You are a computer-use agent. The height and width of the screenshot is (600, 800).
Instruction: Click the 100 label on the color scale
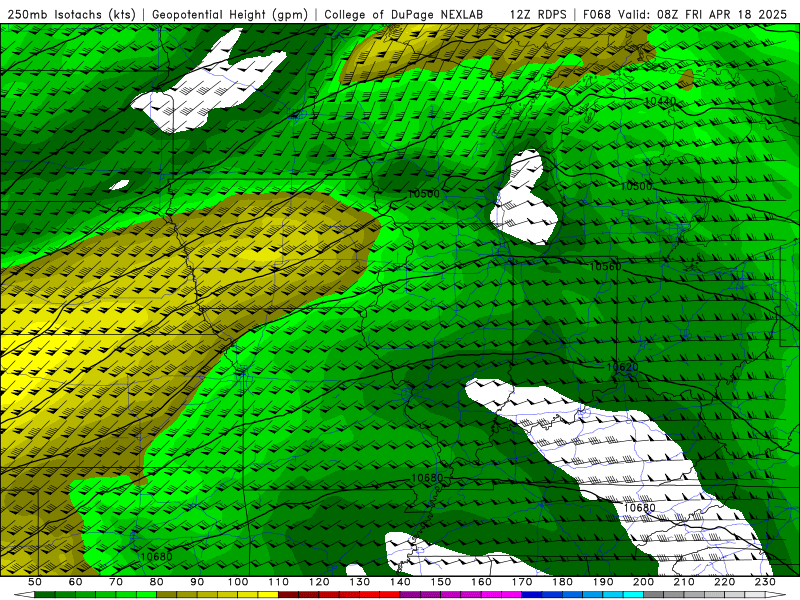(238, 582)
